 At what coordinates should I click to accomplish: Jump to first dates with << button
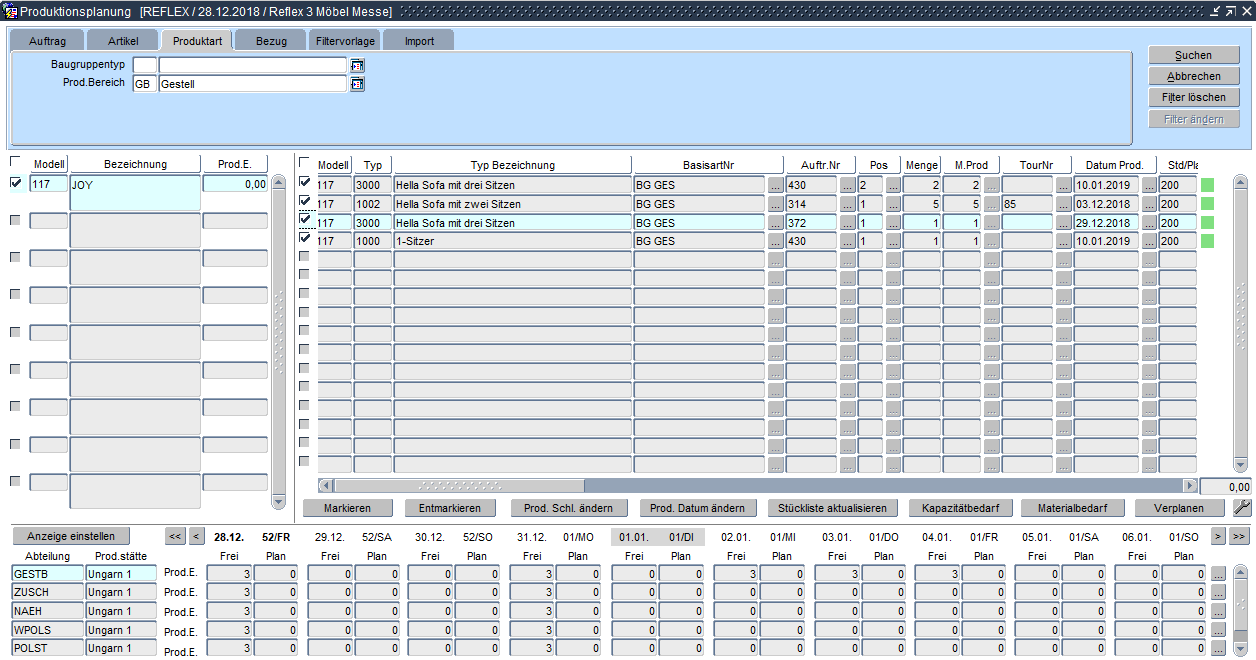(x=176, y=537)
